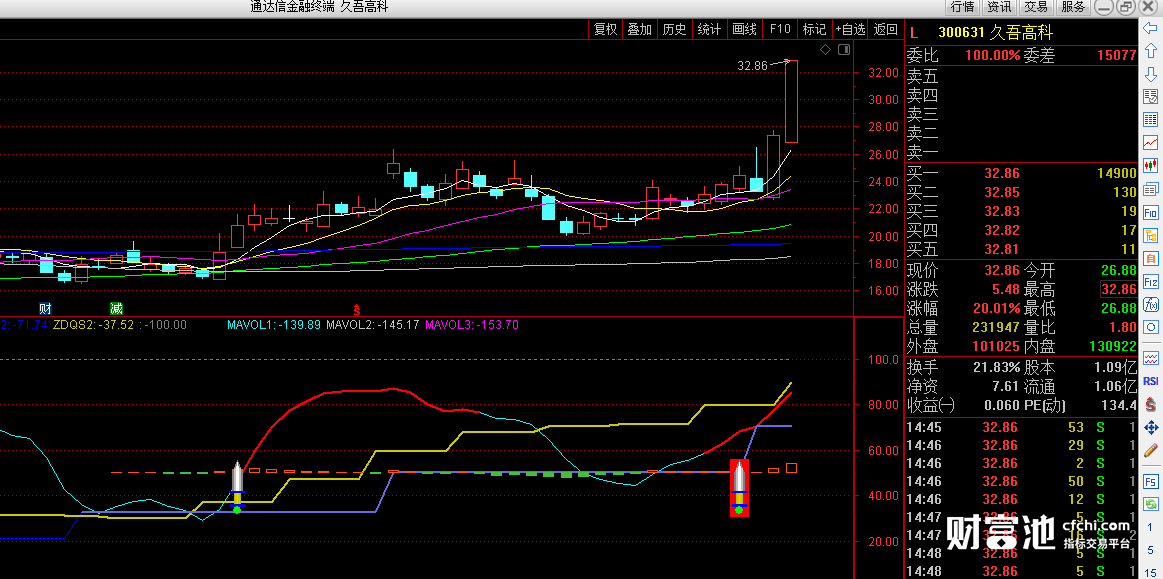Click the F10 toolbar button
Screen dimensions: 1163x579
(x=780, y=29)
